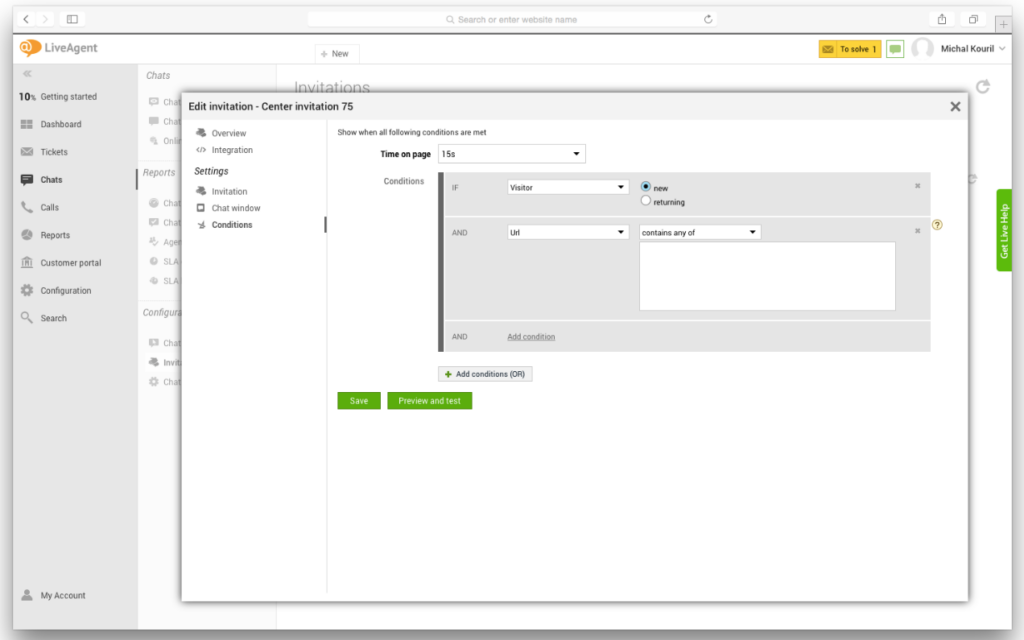This screenshot has width=1024, height=640.
Task: Open the Time on page dropdown
Action: tap(511, 153)
